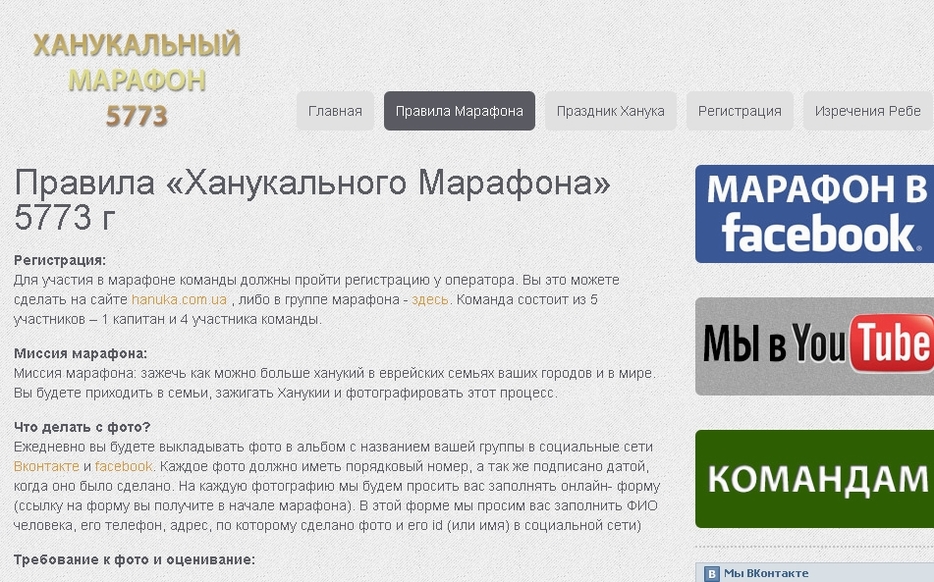Screen dimensions: 934x582
Task: Click the Что делать с фото? heading
Action: (x=82, y=426)
